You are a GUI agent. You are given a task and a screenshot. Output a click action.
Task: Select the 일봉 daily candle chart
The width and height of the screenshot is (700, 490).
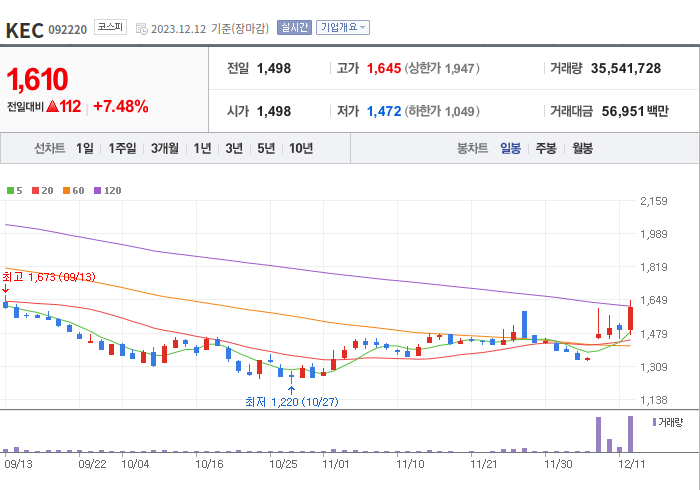click(510, 148)
